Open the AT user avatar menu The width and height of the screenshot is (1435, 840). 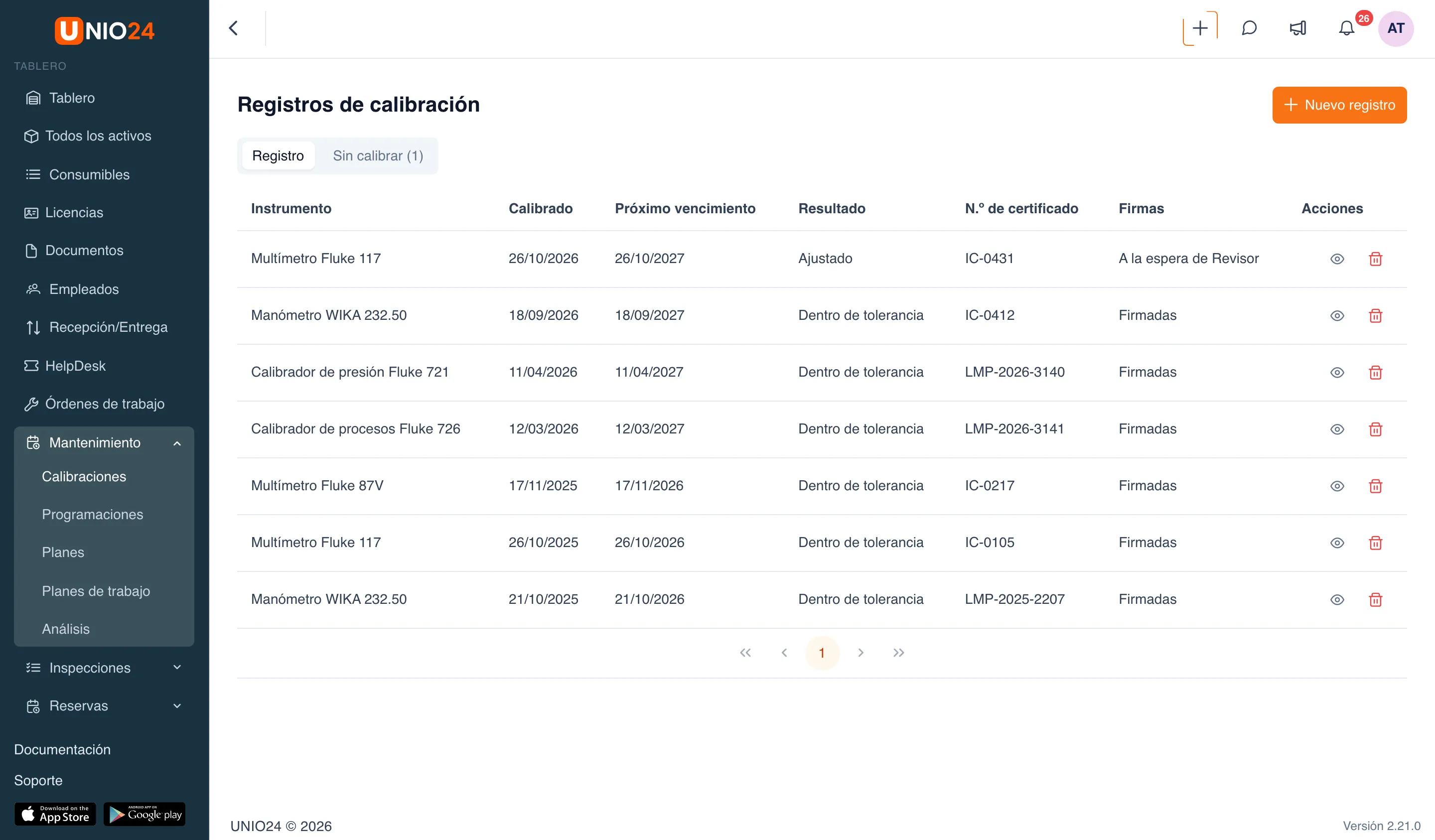point(1395,28)
